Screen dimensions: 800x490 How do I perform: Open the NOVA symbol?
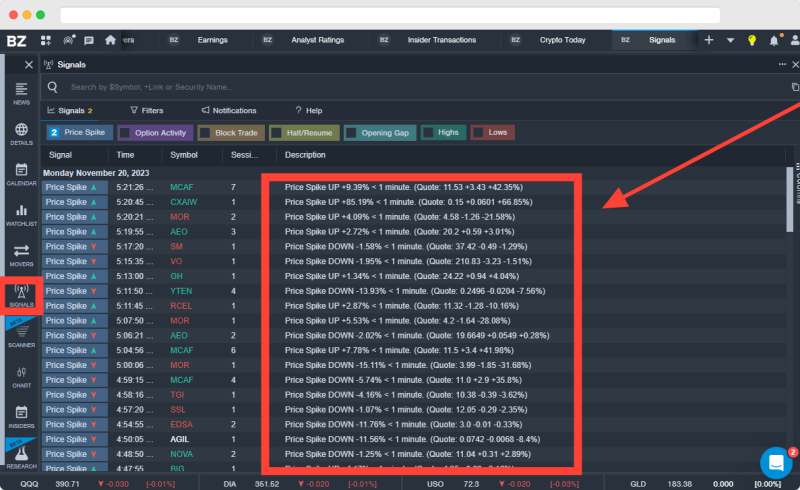click(182, 454)
